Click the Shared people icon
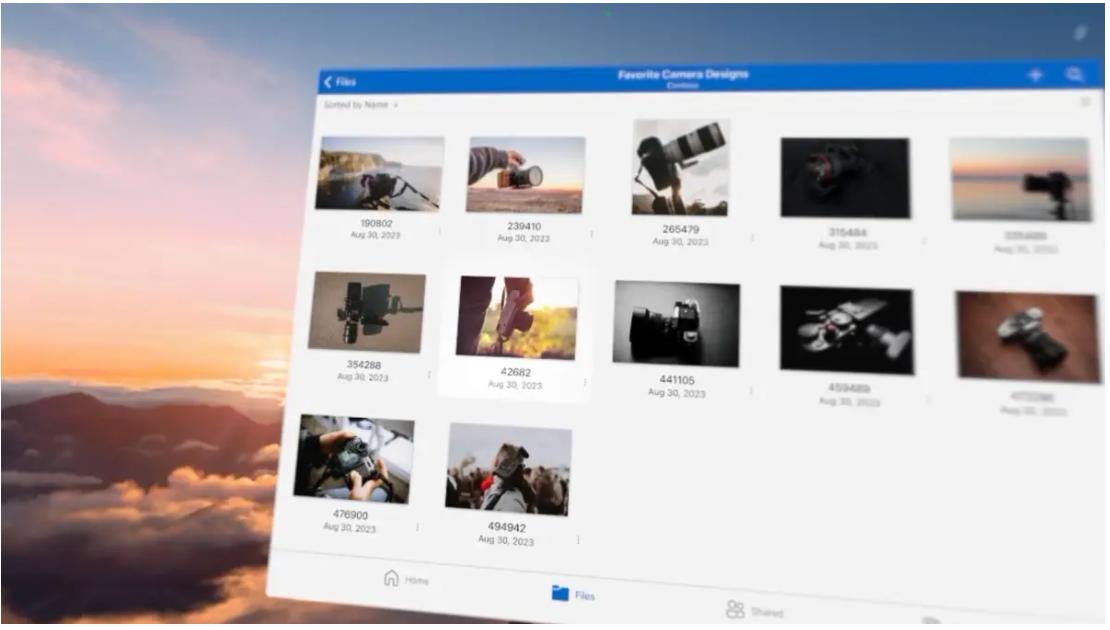 pos(735,608)
